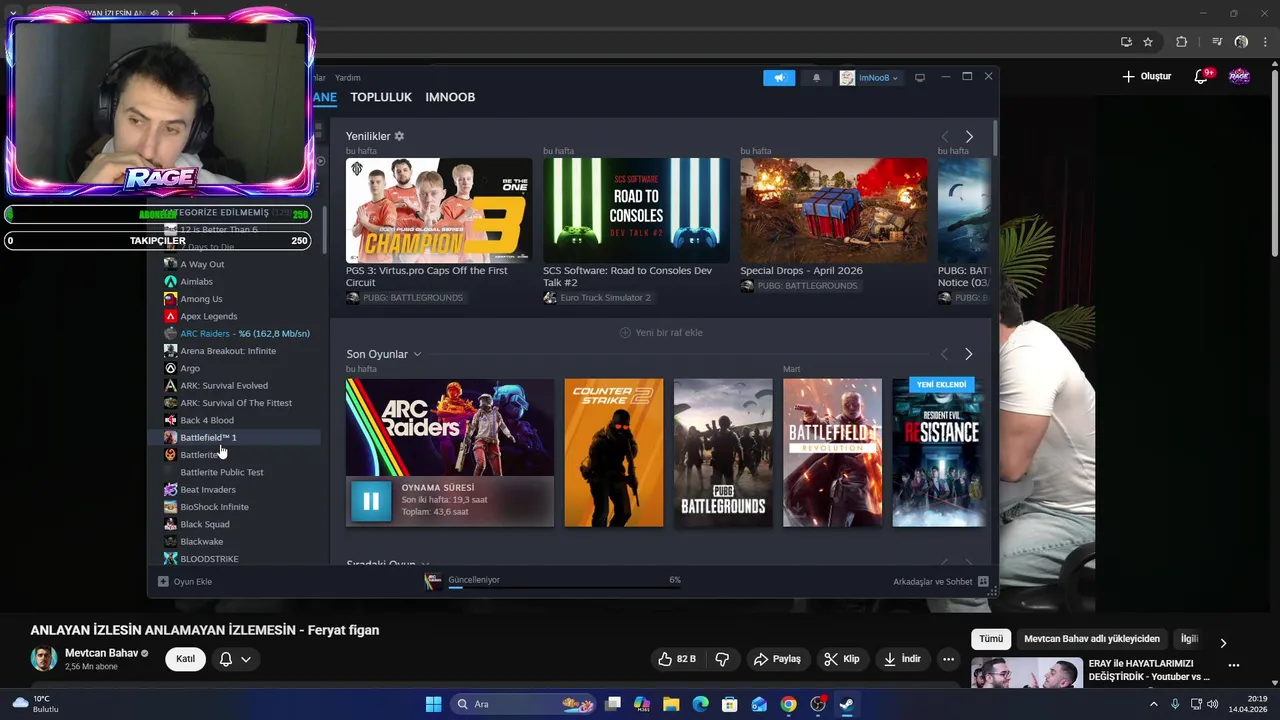Open Resident Evil Resistance game cover
The image size is (1280, 720).
pos(938,452)
